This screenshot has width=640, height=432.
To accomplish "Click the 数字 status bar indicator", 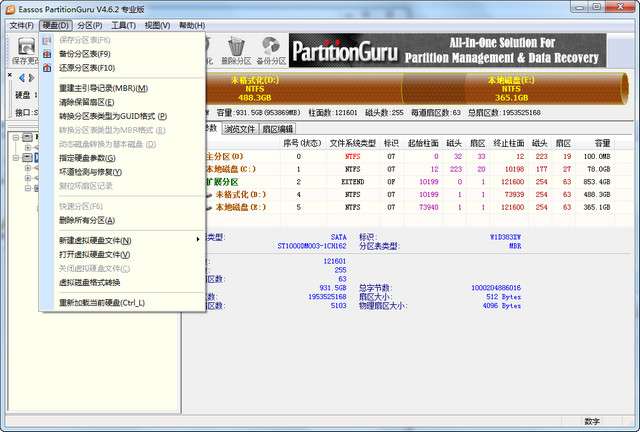I will [x=592, y=421].
